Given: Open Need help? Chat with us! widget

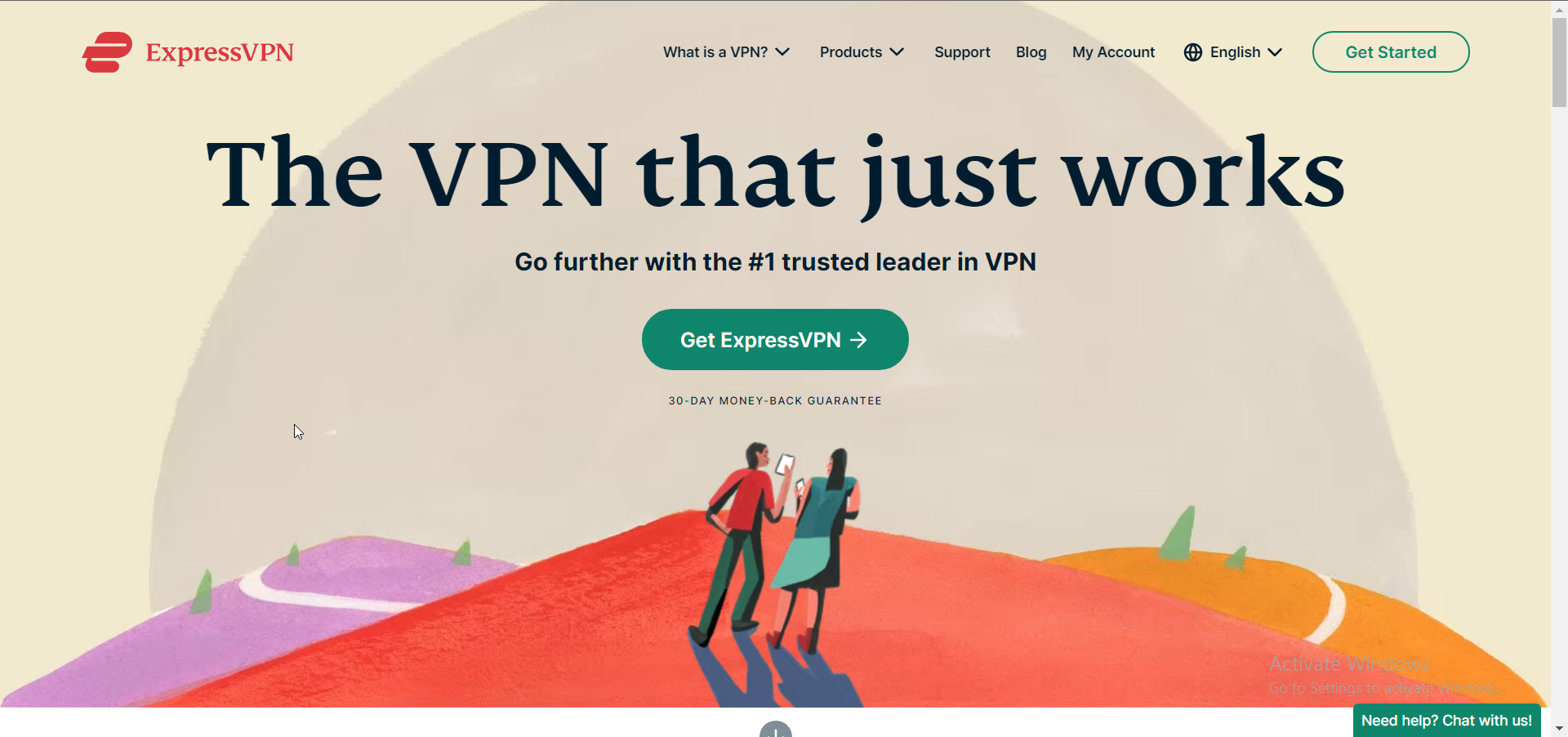Looking at the screenshot, I should coord(1446,721).
